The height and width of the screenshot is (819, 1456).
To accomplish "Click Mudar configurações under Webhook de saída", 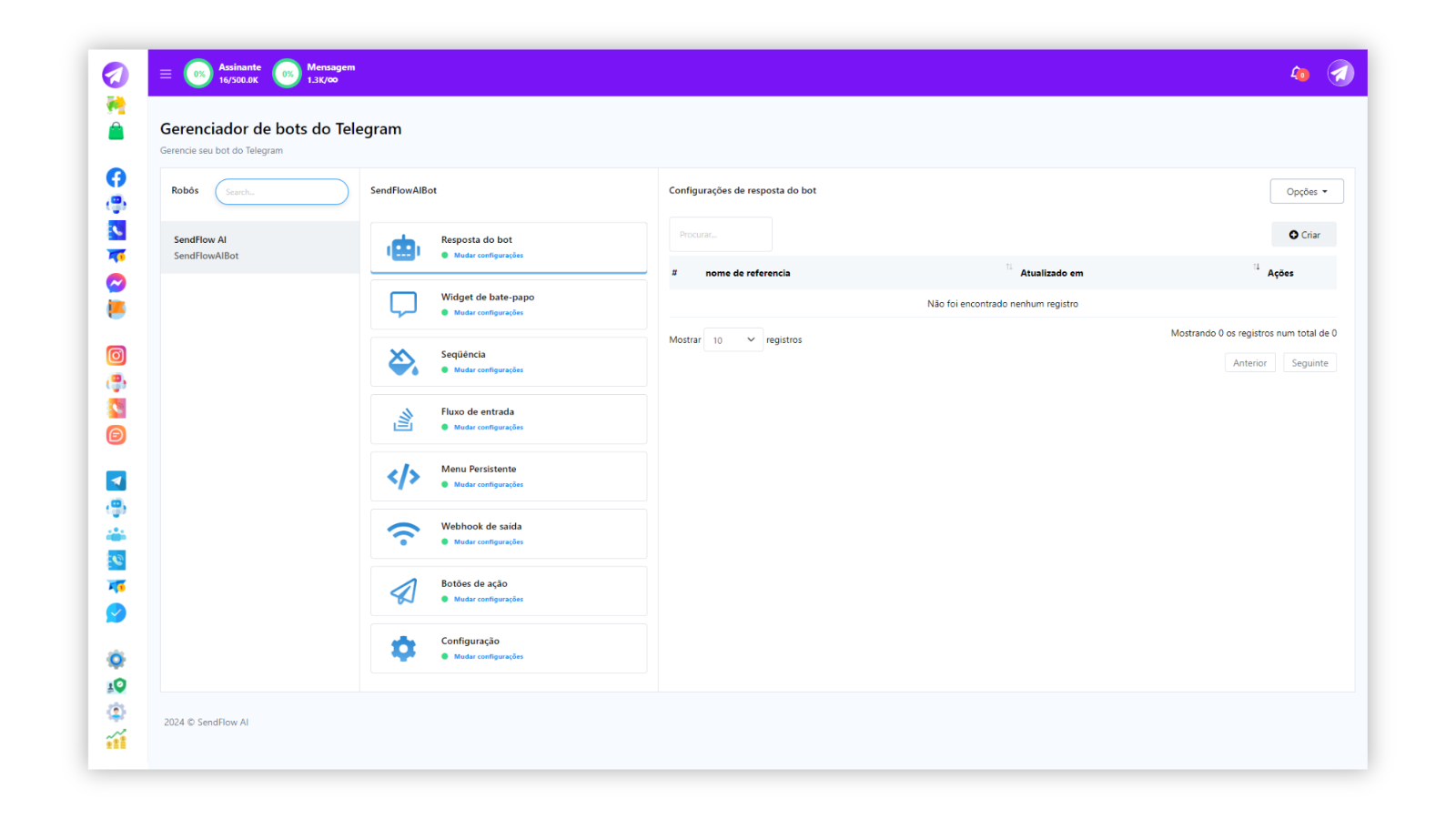I will pos(489,542).
